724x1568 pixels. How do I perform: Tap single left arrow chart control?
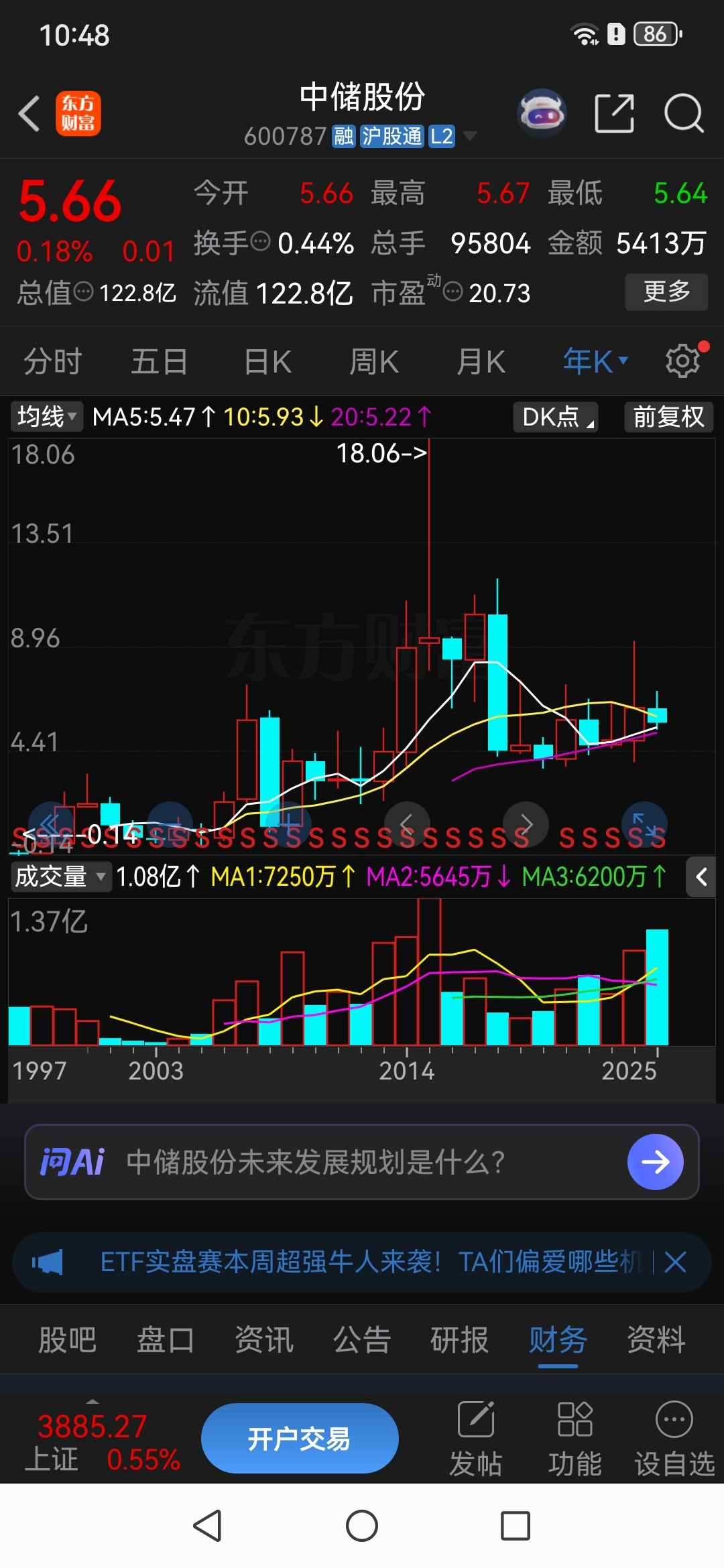point(406,824)
